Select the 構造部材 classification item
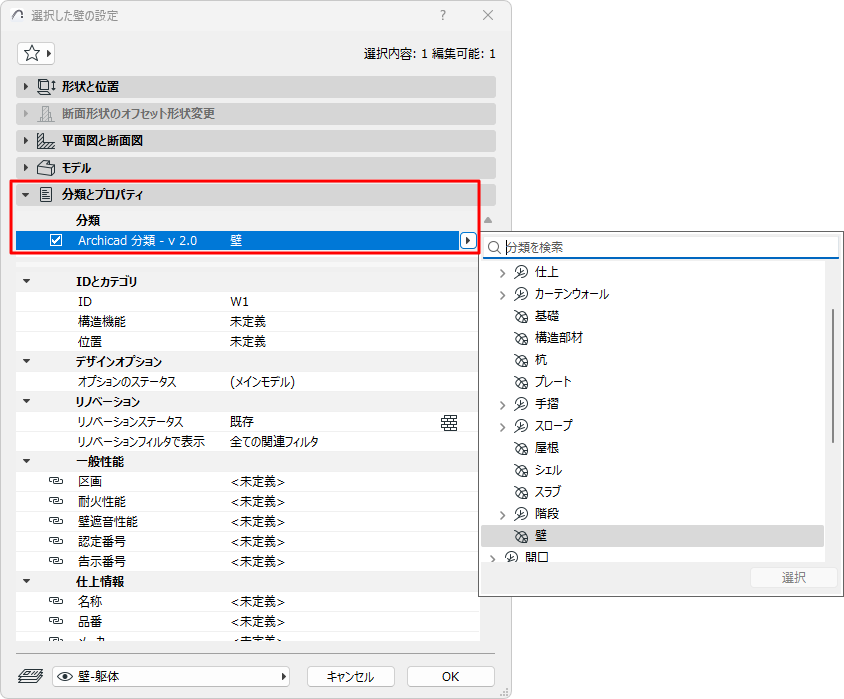Screen dimensions: 844x699 [559, 338]
